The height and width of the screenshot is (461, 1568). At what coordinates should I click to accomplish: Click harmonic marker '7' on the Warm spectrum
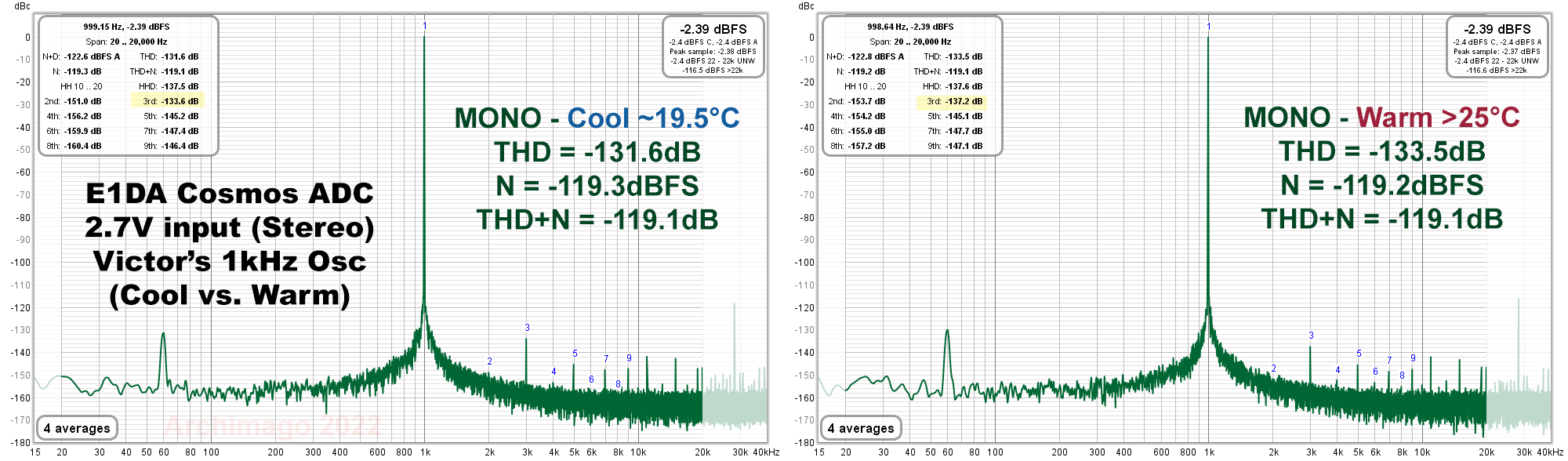1389,361
